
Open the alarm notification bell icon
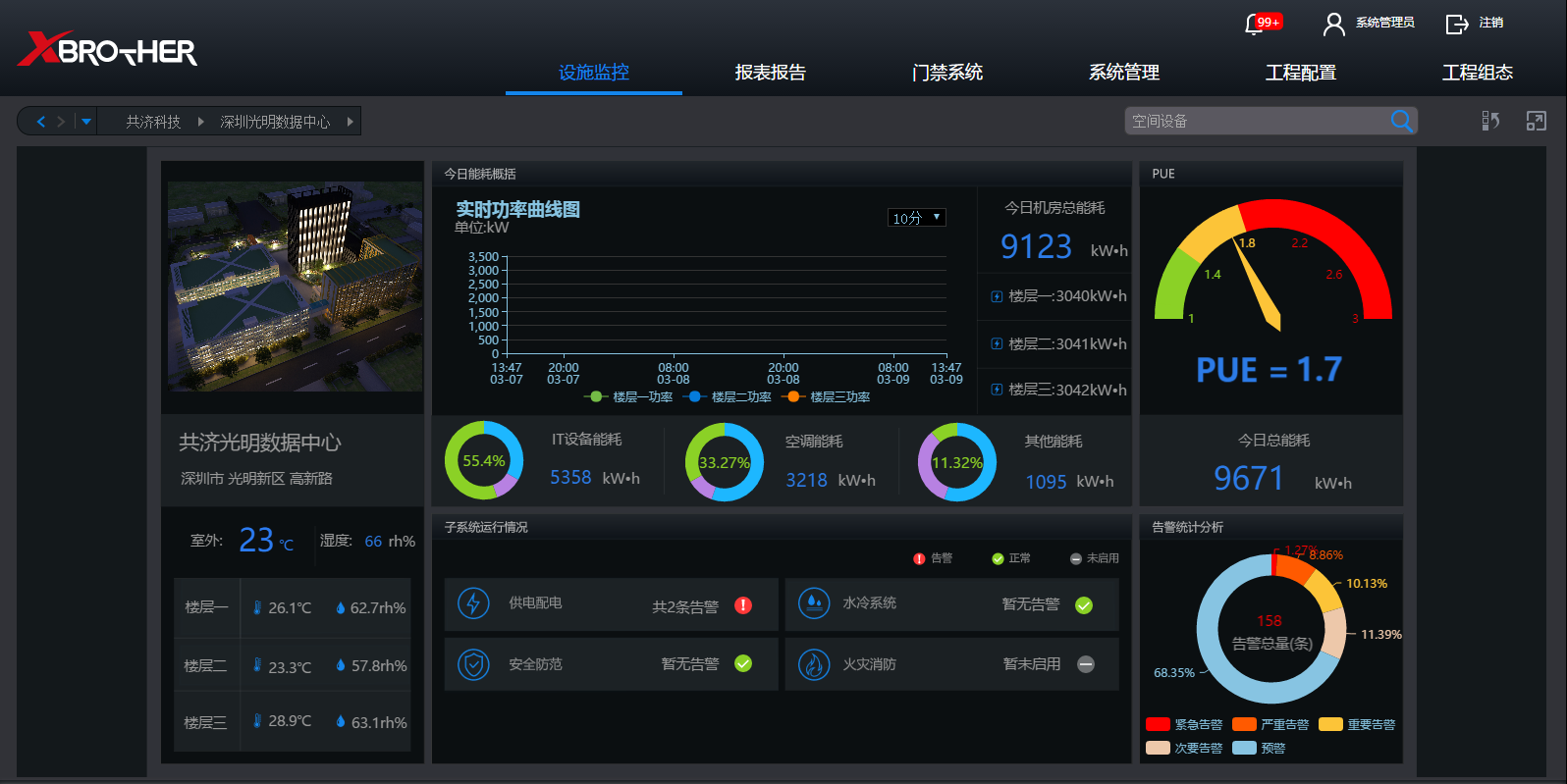click(x=1255, y=25)
